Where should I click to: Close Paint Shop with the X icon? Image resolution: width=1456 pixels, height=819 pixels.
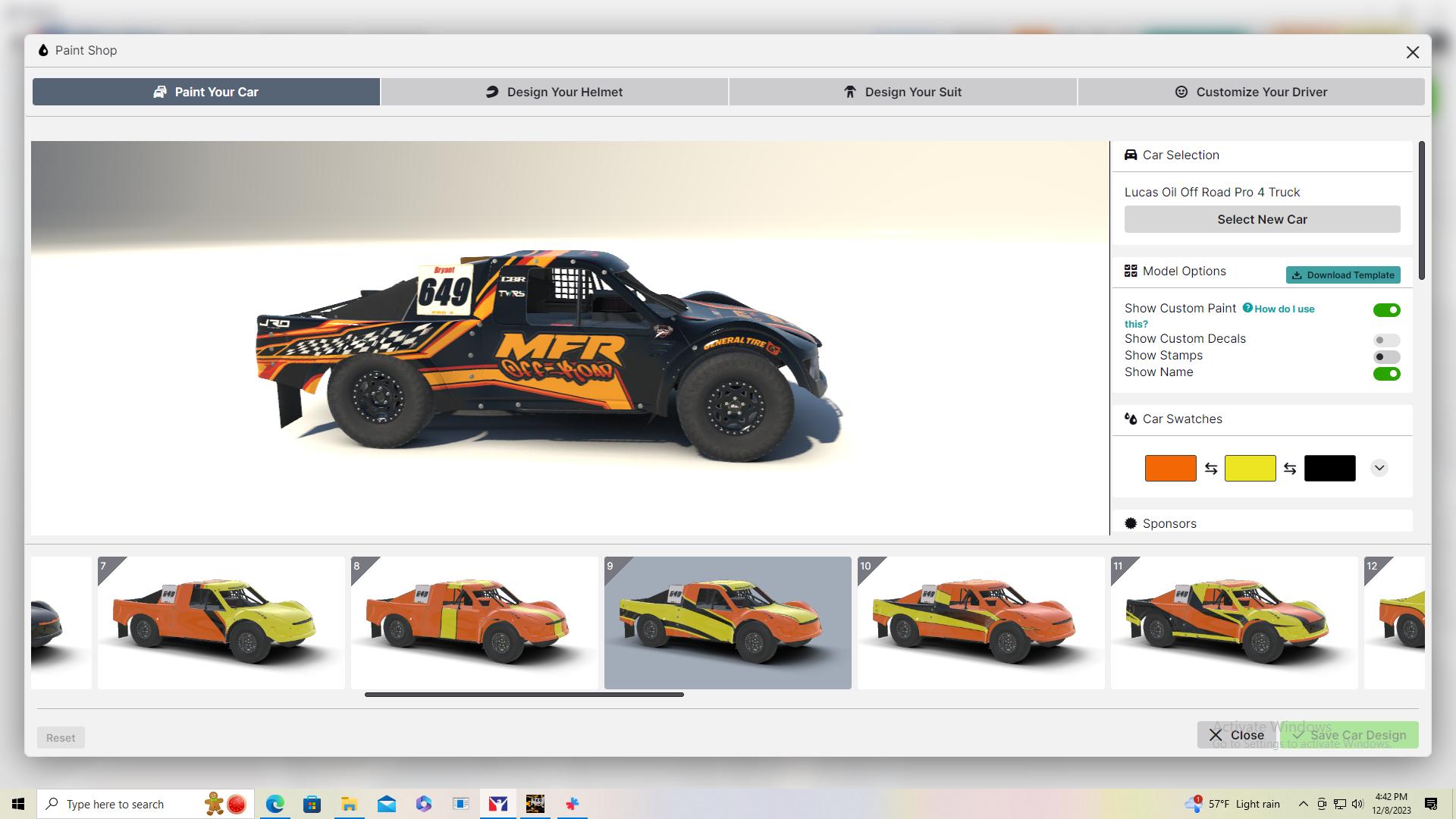[x=1412, y=52]
